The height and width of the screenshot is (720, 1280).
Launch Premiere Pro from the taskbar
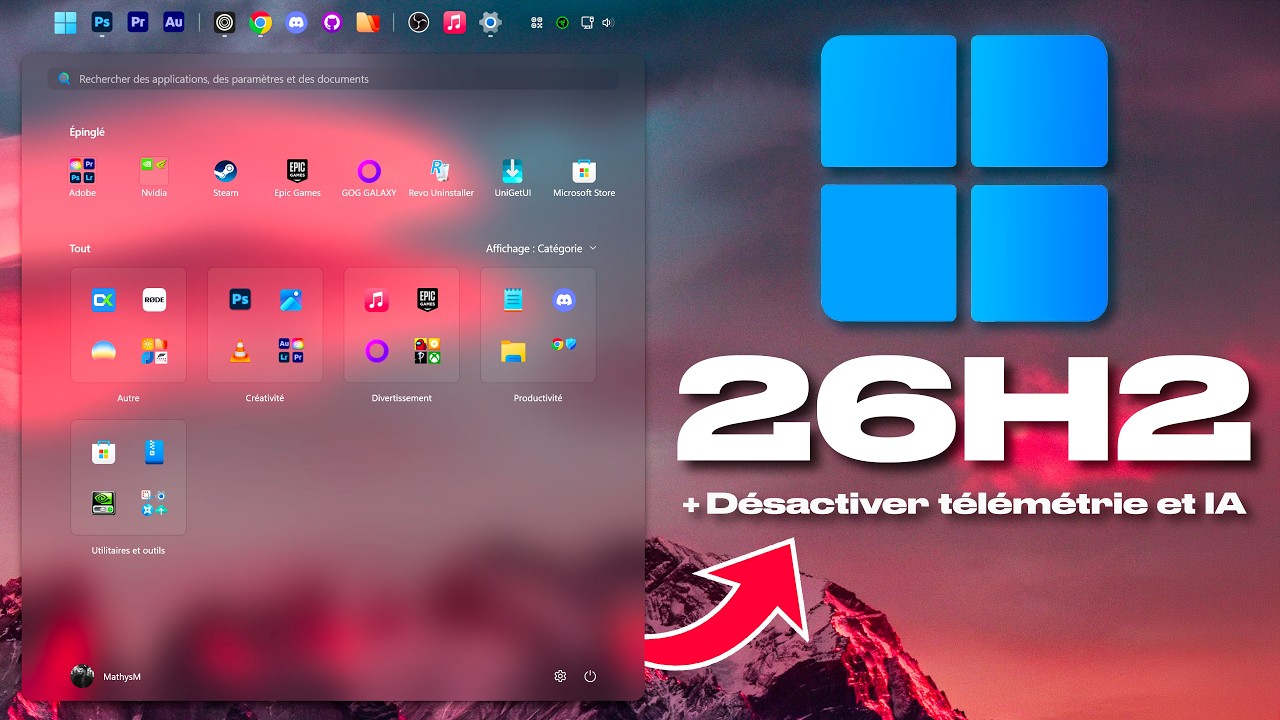tap(138, 22)
